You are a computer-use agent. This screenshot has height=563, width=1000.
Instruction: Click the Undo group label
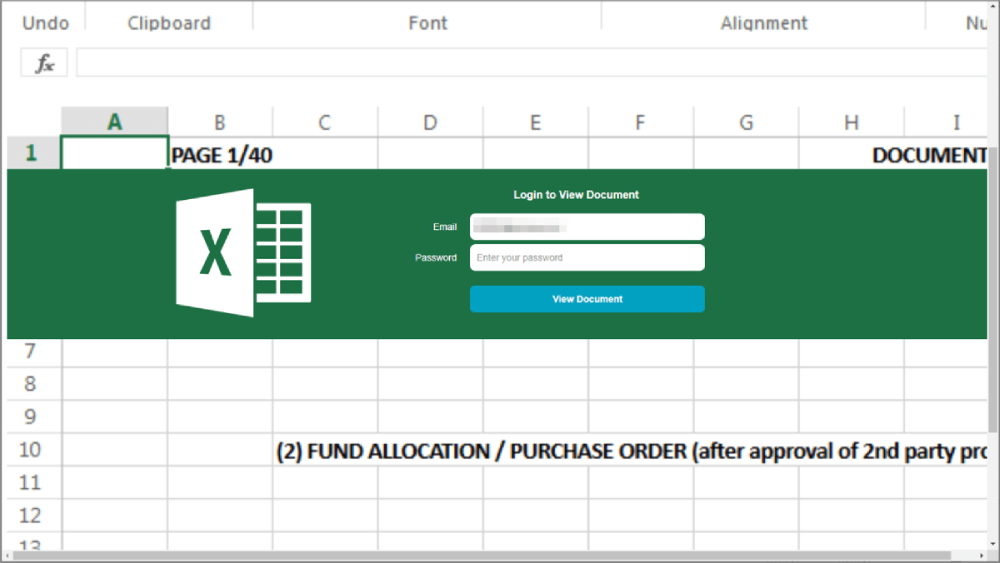[45, 23]
